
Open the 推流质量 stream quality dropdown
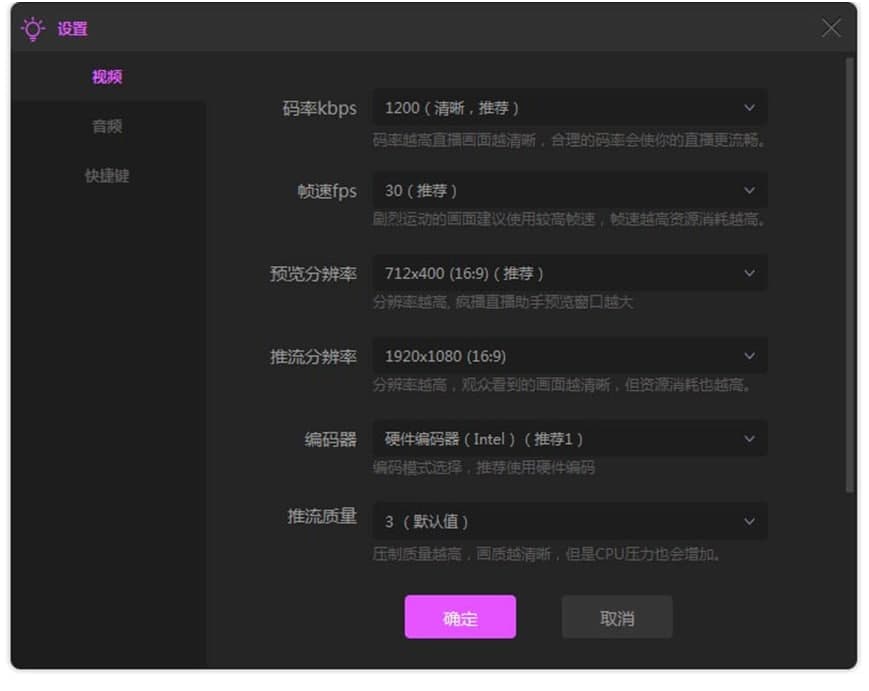[x=570, y=521]
